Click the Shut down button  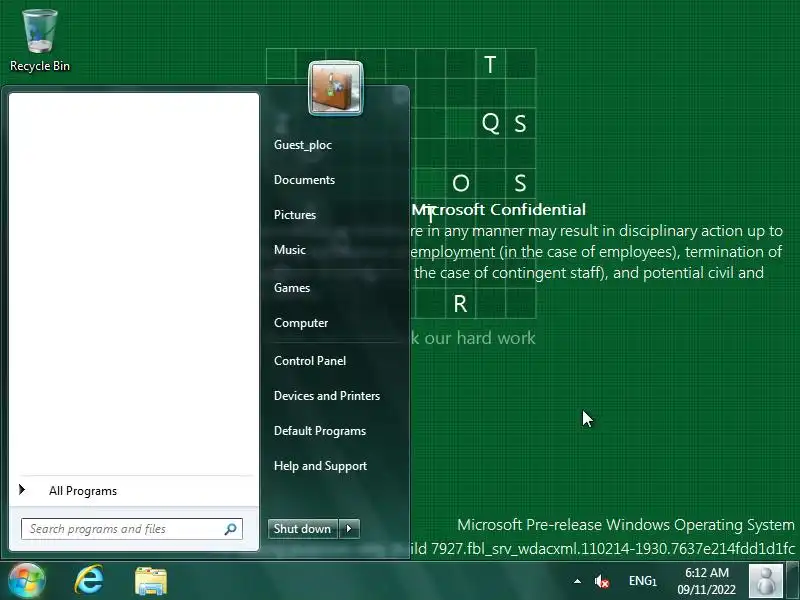pos(303,529)
